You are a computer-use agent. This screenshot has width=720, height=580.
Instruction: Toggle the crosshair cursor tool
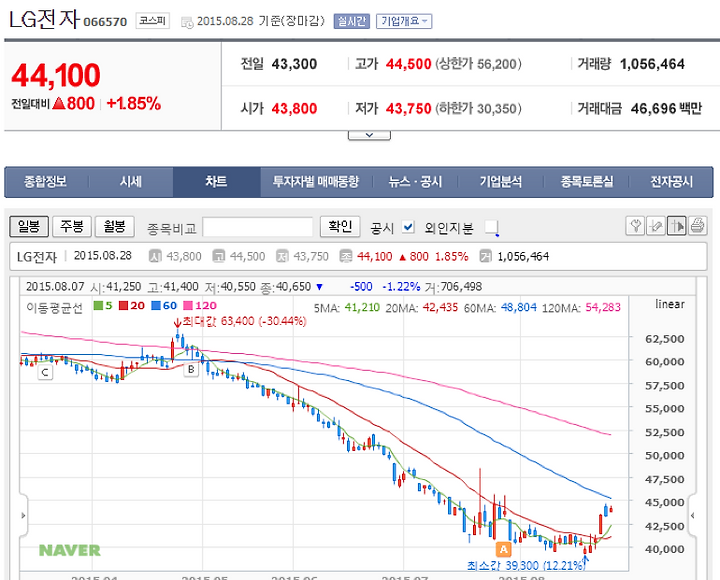tap(676, 226)
